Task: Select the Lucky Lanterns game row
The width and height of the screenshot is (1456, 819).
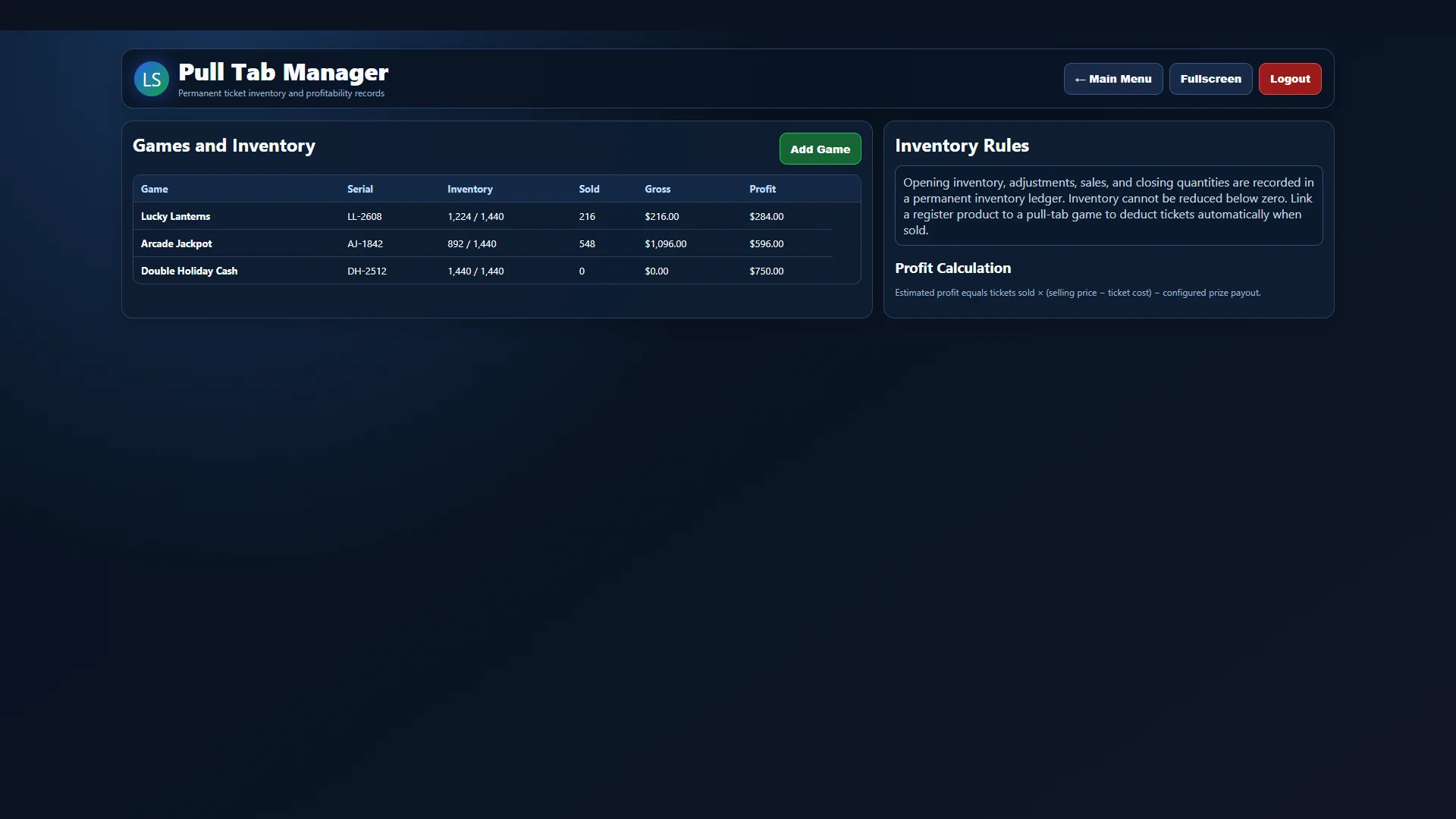Action: [483, 216]
